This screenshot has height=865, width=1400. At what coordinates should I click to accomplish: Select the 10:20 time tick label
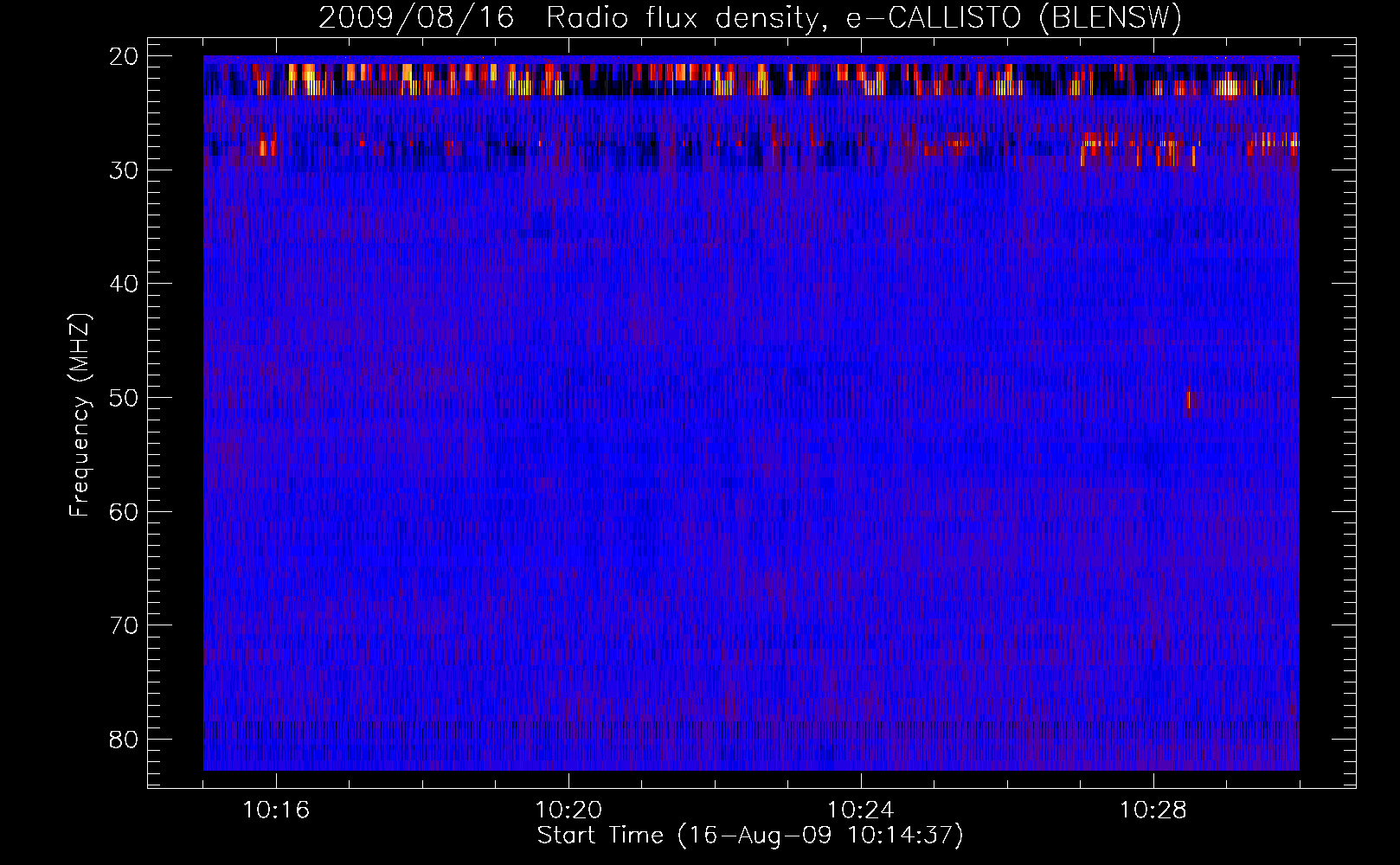tap(568, 810)
